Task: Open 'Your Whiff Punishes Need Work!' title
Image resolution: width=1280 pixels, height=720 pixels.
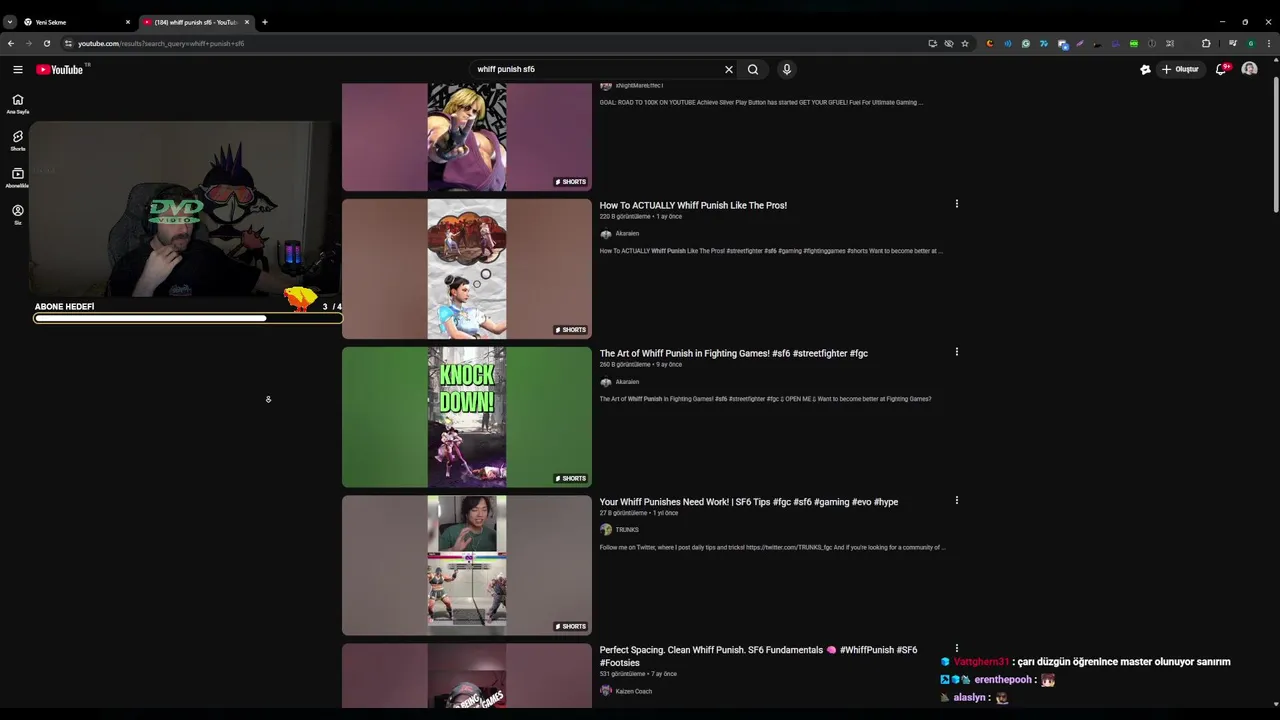Action: 749,502
